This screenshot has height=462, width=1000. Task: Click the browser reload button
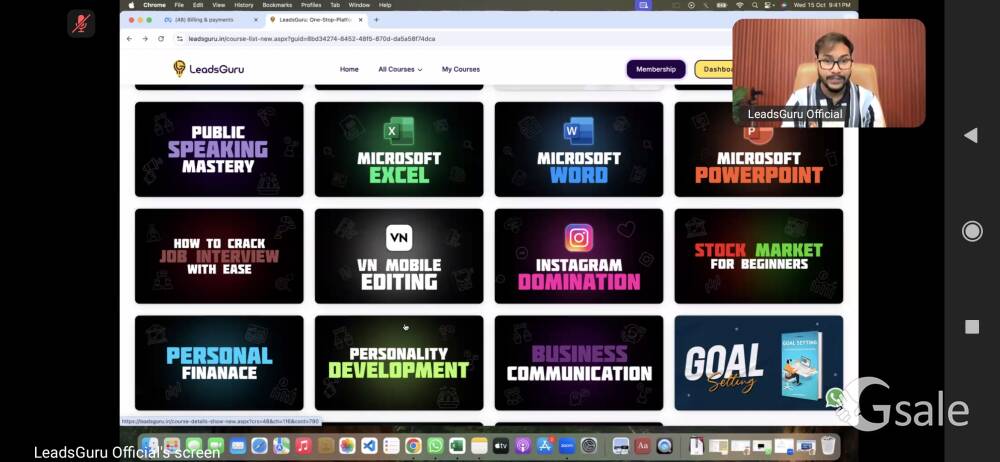pos(162,39)
